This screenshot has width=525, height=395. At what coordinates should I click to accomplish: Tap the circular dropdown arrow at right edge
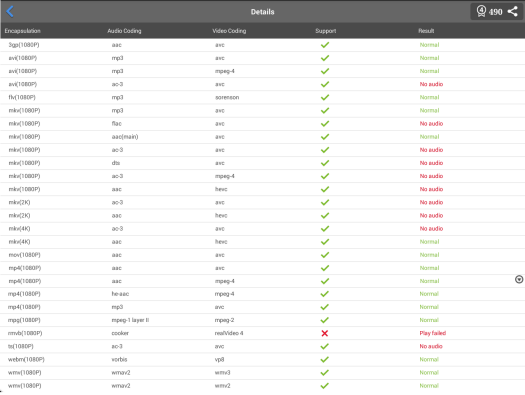tap(519, 279)
